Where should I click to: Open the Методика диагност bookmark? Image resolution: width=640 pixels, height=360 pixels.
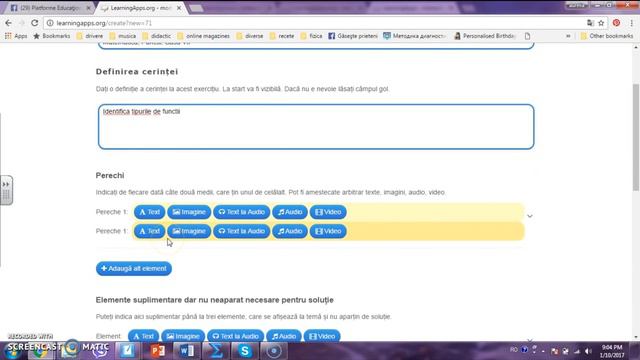(414, 36)
